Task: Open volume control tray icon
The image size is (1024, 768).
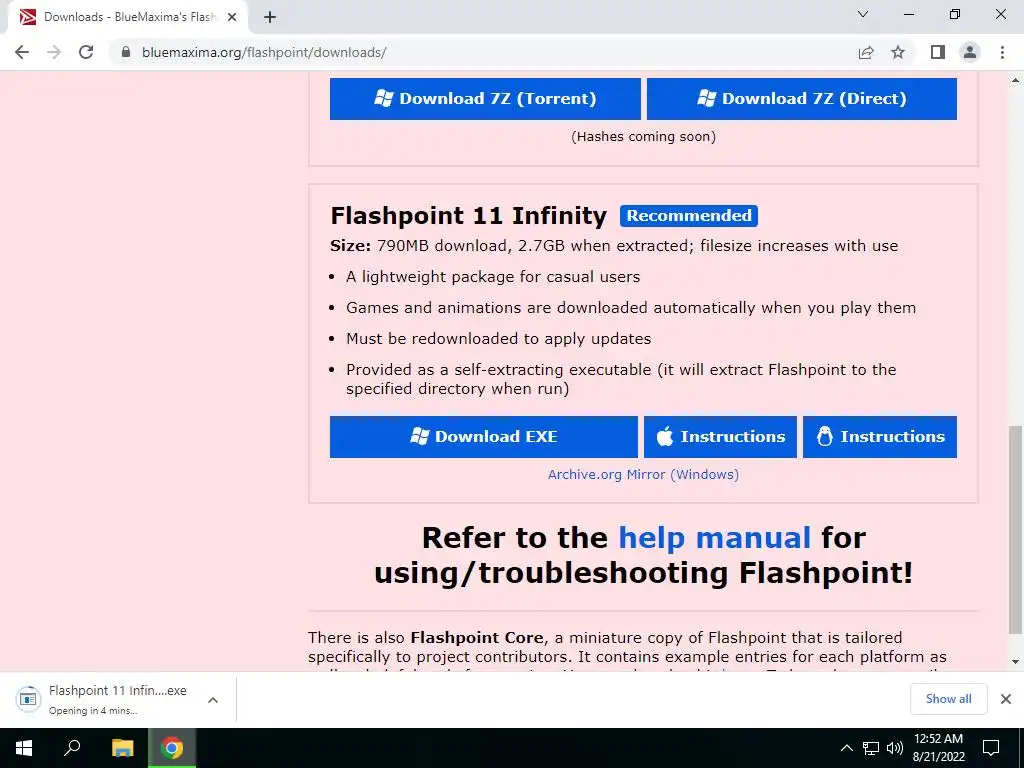Action: click(895, 748)
